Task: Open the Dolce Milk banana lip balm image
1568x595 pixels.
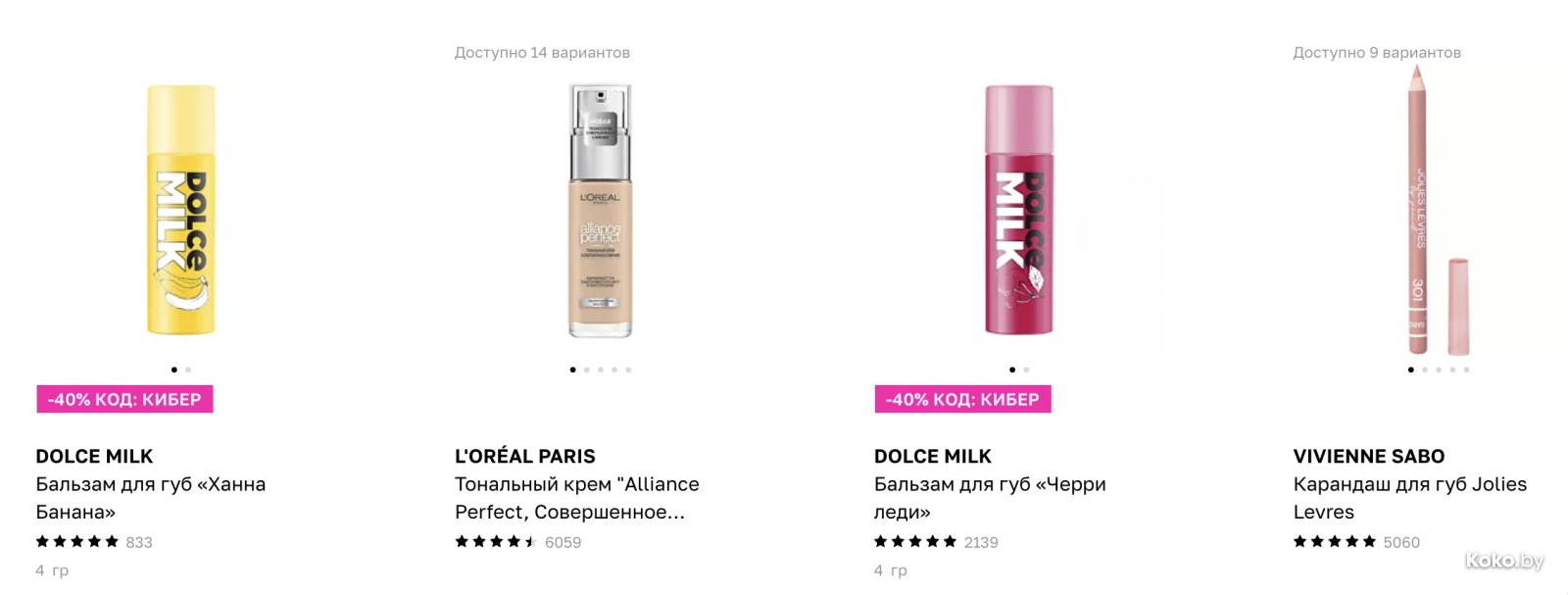Action: (181, 210)
